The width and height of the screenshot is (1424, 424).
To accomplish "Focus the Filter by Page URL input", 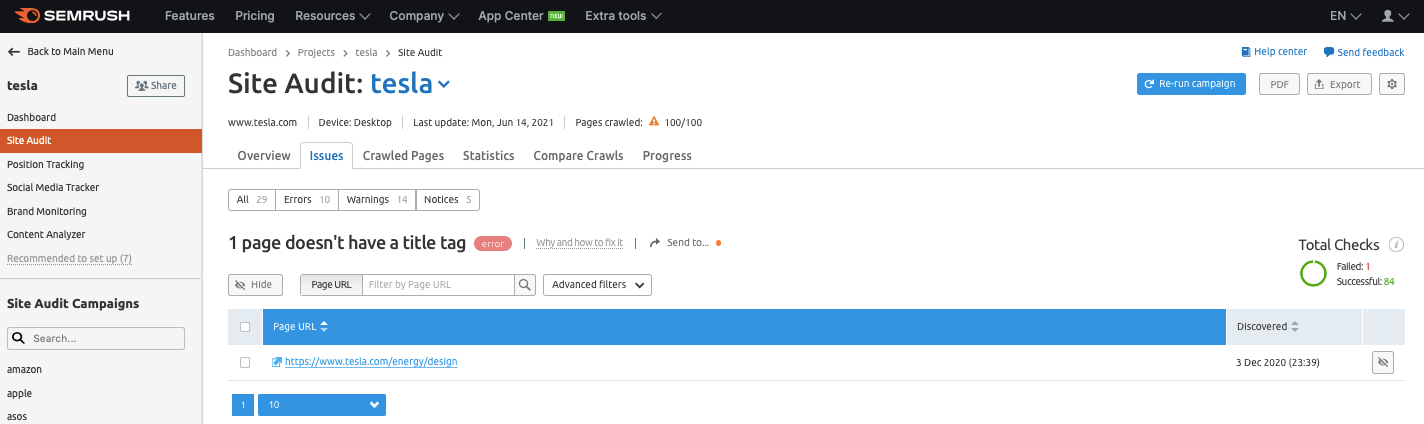I will pyautogui.click(x=438, y=285).
